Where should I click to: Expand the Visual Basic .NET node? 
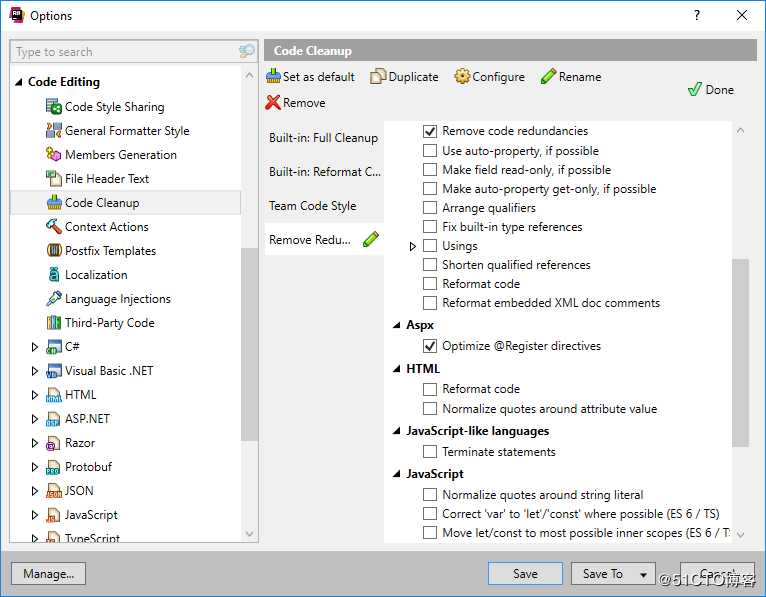tap(35, 371)
